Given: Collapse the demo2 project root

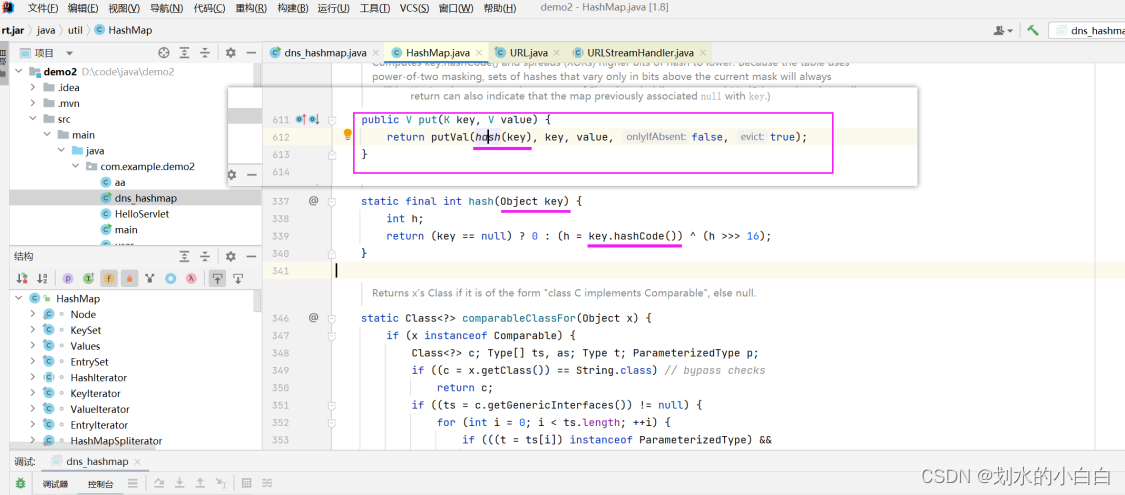Looking at the screenshot, I should [18, 72].
